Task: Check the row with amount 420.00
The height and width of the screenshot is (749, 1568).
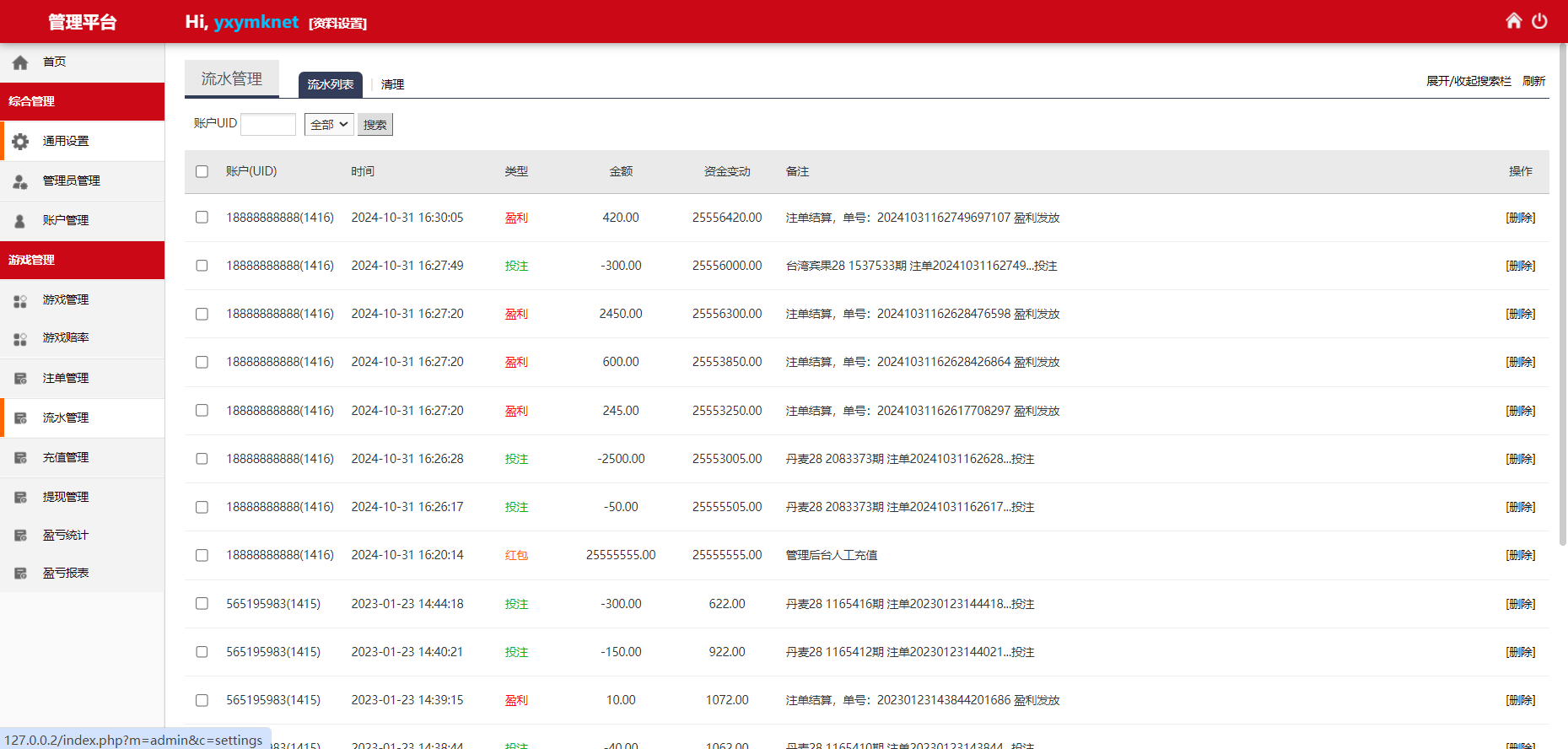Action: coord(202,217)
